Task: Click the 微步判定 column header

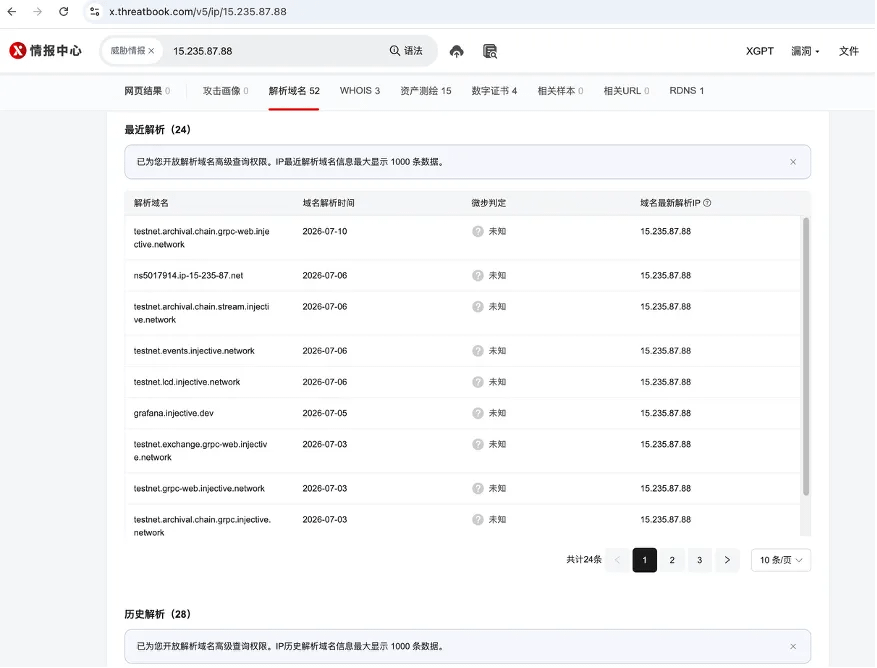Action: [x=489, y=203]
